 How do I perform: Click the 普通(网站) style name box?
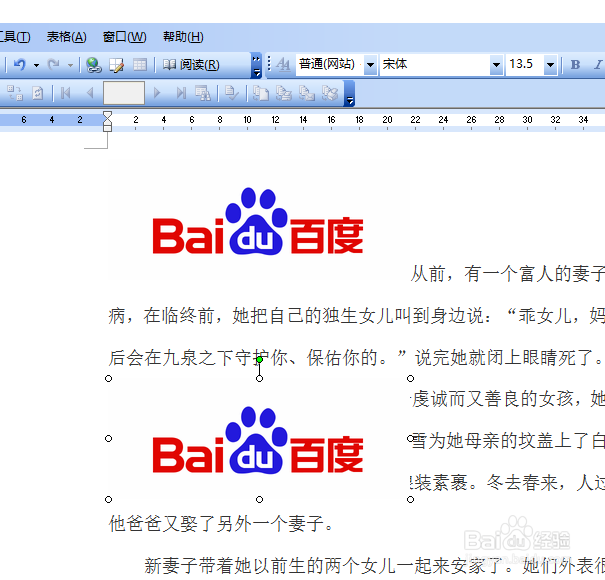coord(330,64)
